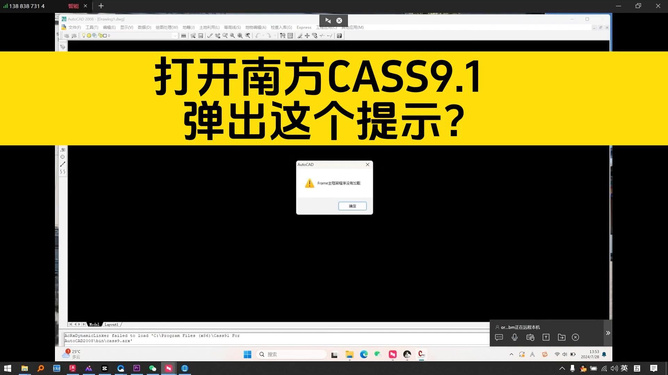Click the CASS app icon on remote taskbar
668x375 pixels.
(x=421, y=354)
